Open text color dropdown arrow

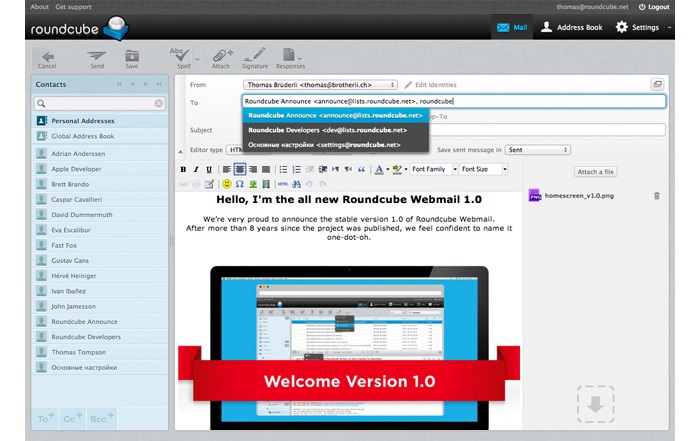tap(388, 169)
